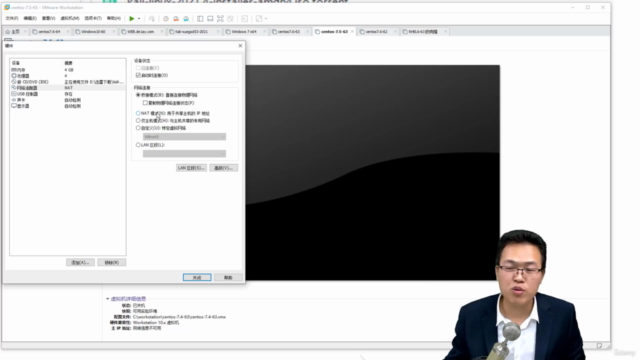Switch to the Windows 7 x64 tab

coord(244,31)
